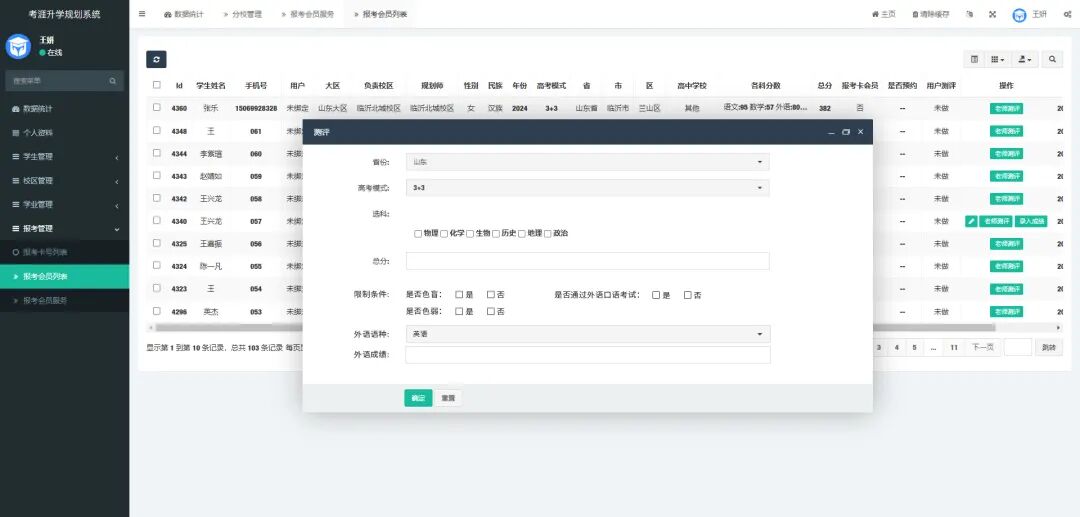Switch to the 数据统计 top tab
This screenshot has height=517, width=1080.
[x=184, y=14]
